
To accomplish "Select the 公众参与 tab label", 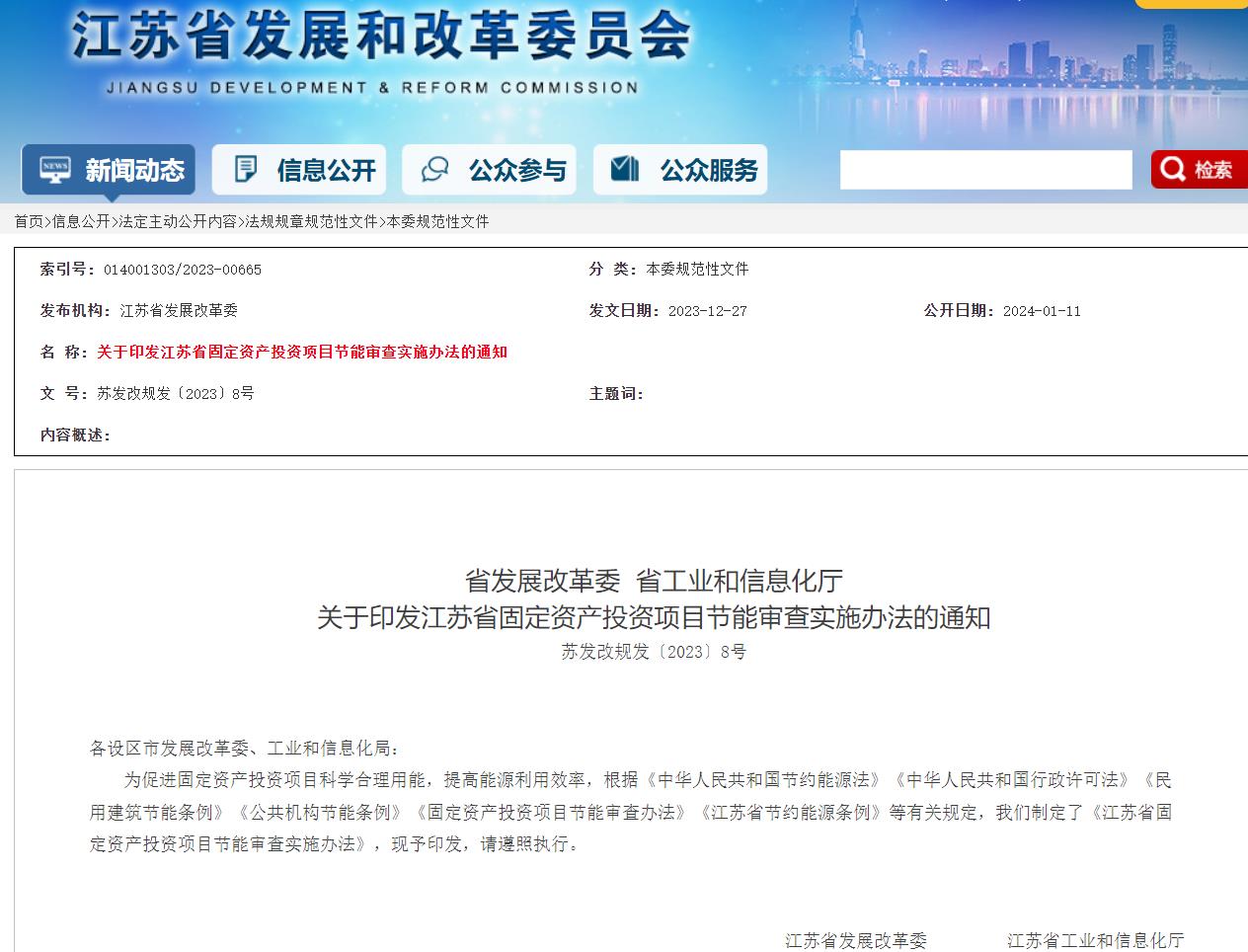I will (517, 171).
